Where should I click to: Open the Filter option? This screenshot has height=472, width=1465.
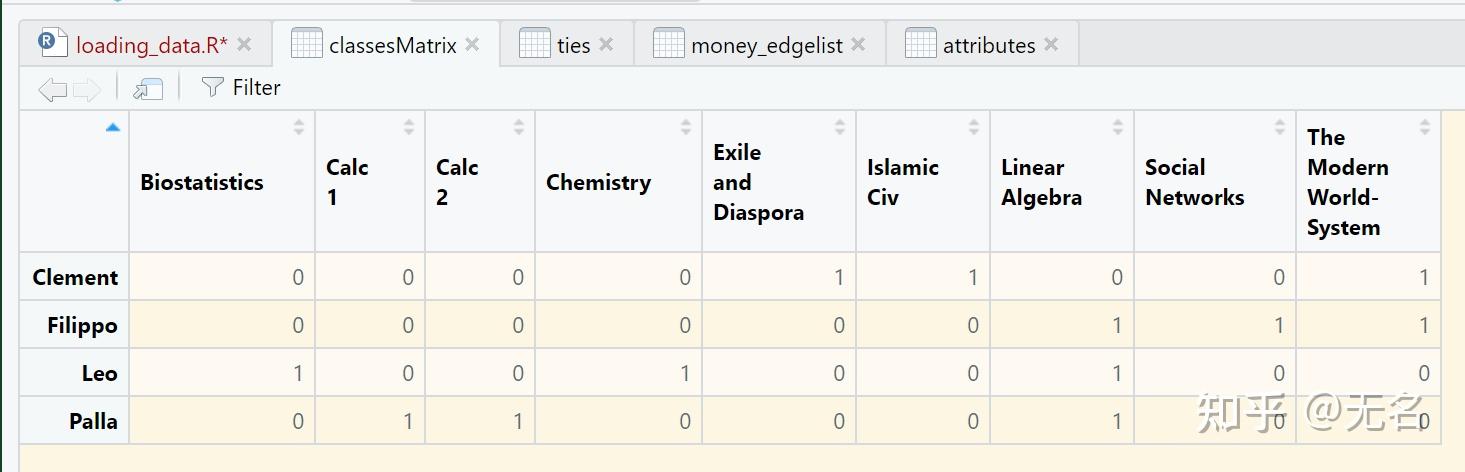point(241,88)
